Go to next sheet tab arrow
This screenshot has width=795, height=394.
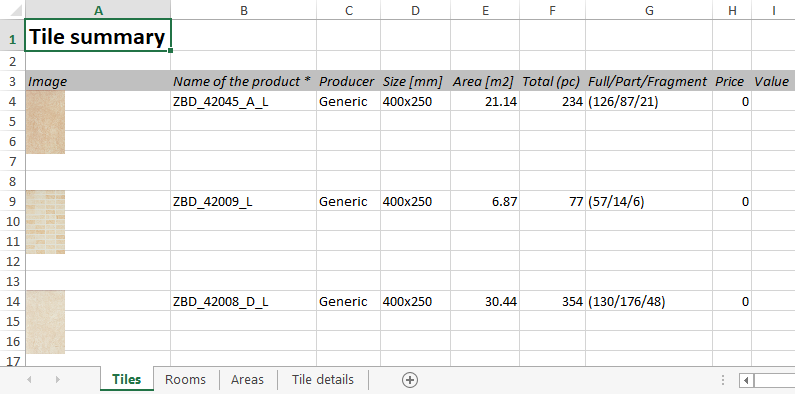pyautogui.click(x=57, y=379)
